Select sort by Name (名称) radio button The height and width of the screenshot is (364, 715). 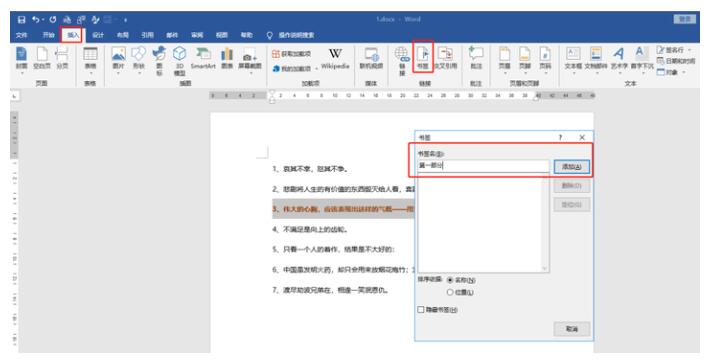[x=451, y=280]
